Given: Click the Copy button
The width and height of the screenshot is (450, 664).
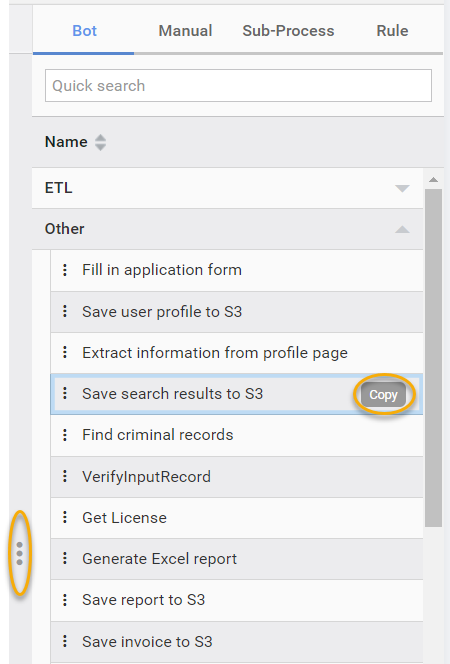Looking at the screenshot, I should (383, 395).
